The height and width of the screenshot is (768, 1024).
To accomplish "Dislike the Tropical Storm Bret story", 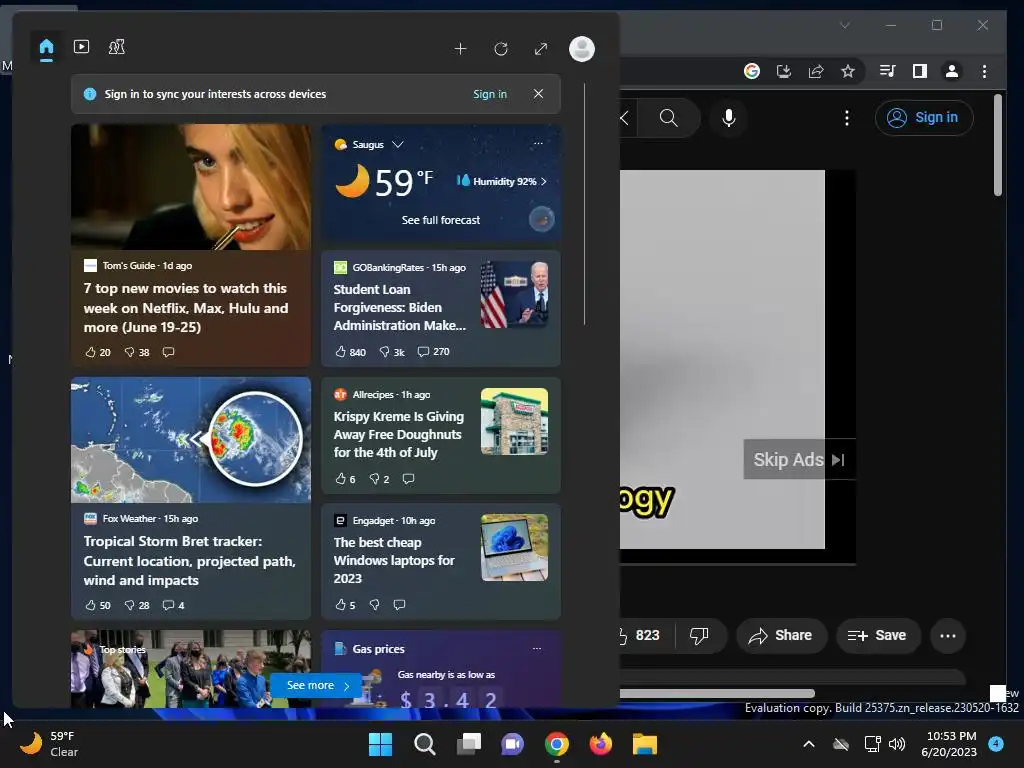I will 137,605.
